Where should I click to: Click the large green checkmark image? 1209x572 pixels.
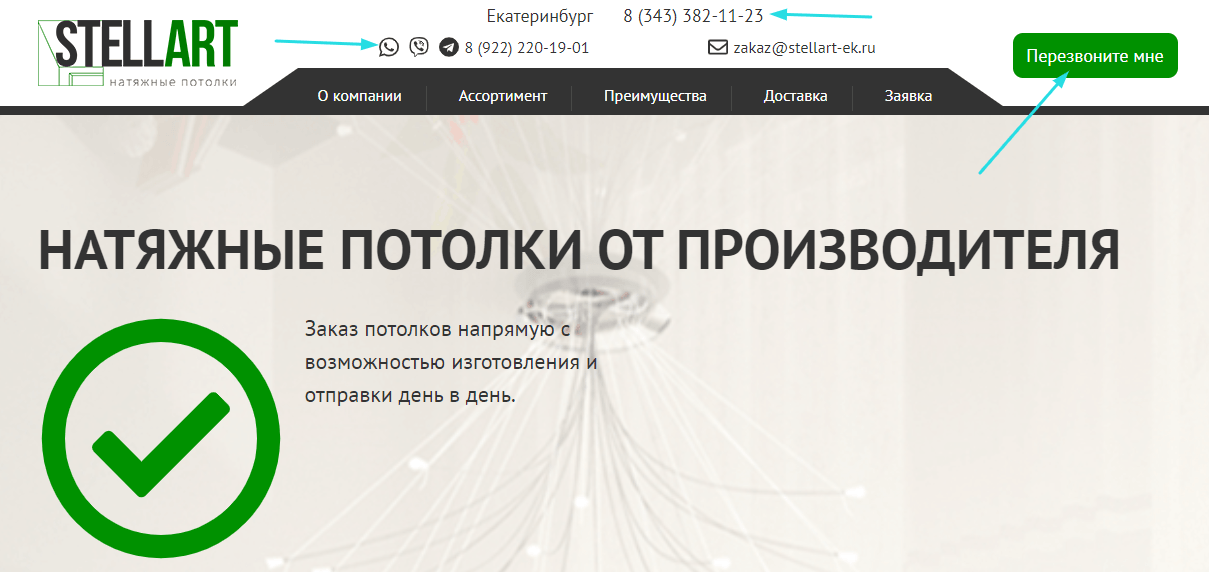160,438
